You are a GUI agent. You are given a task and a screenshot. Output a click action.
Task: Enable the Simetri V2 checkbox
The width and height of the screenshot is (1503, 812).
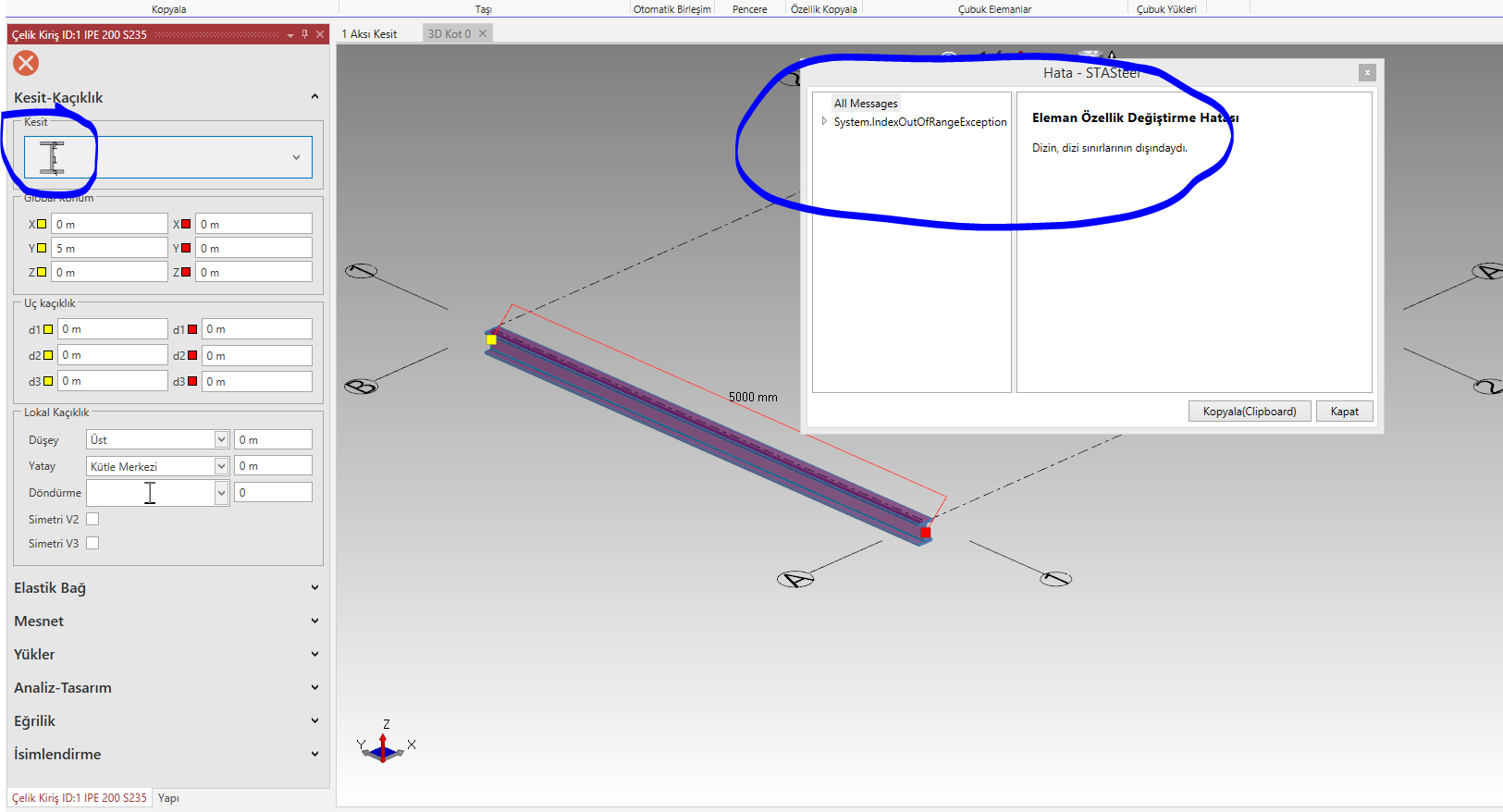click(x=92, y=519)
